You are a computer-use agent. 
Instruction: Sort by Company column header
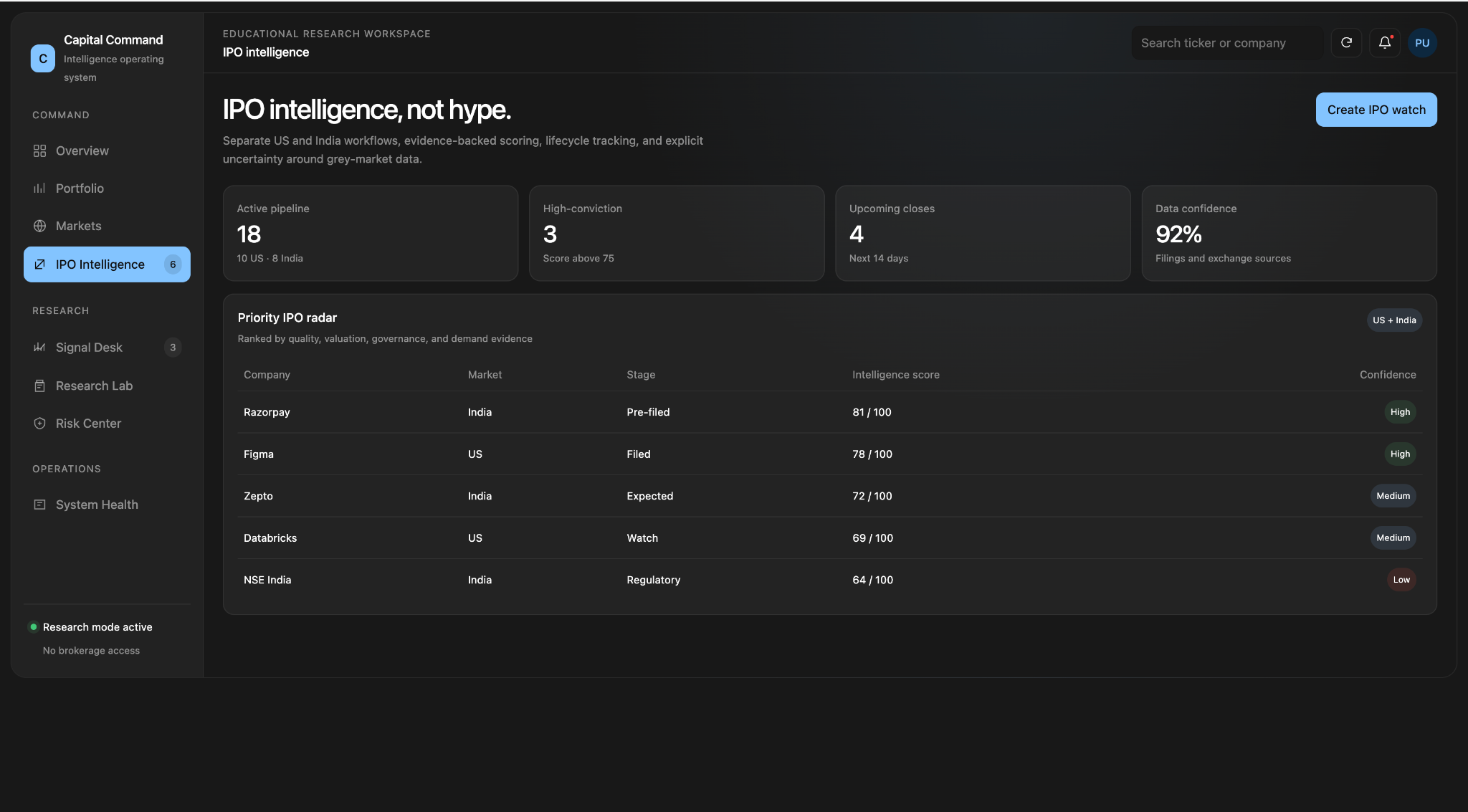coord(267,375)
